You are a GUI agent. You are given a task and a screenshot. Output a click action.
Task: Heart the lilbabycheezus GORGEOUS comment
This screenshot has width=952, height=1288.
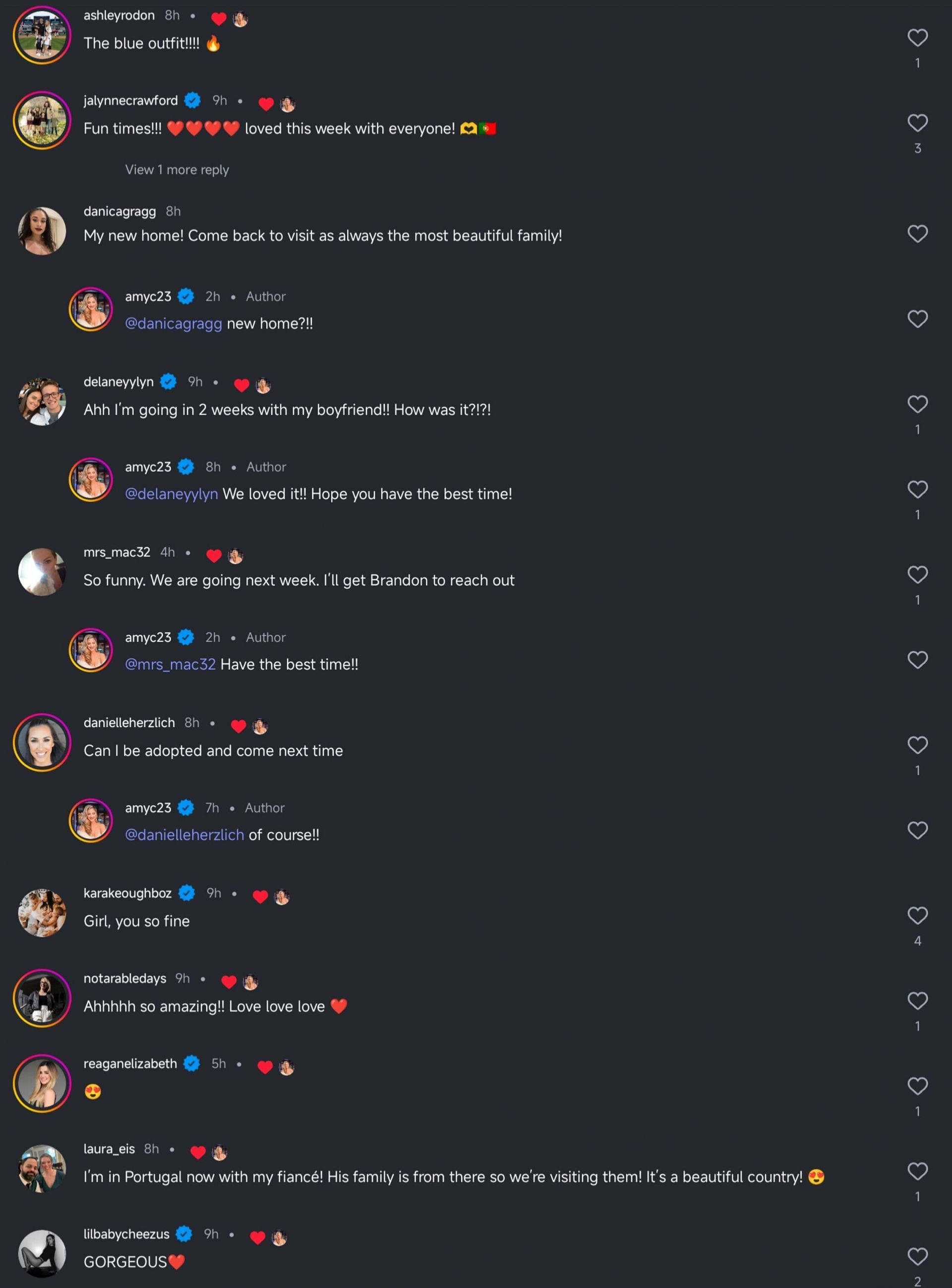pyautogui.click(x=917, y=1256)
